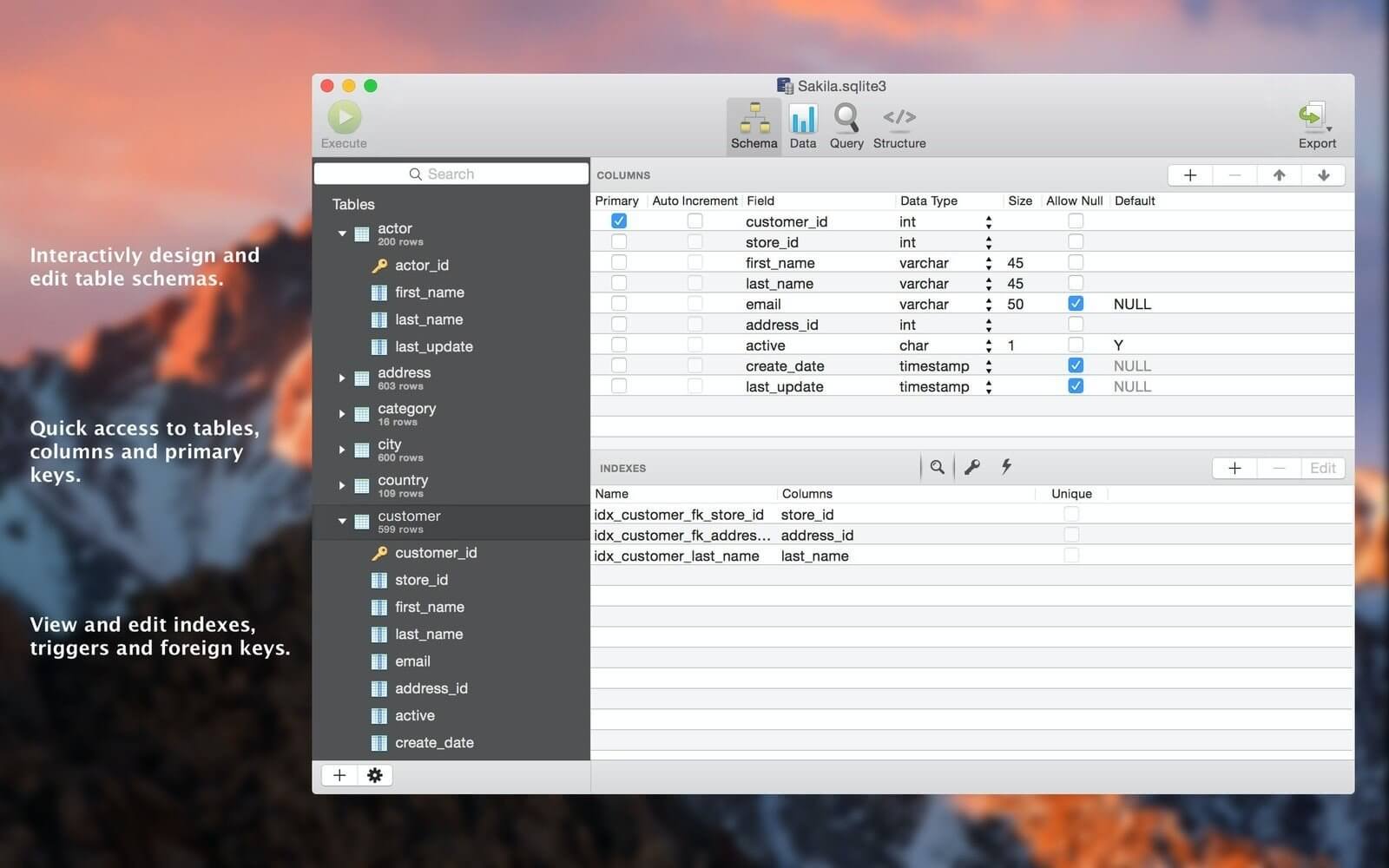Enable Allow Null for the address_id column
The width and height of the screenshot is (1389, 868).
(x=1075, y=324)
